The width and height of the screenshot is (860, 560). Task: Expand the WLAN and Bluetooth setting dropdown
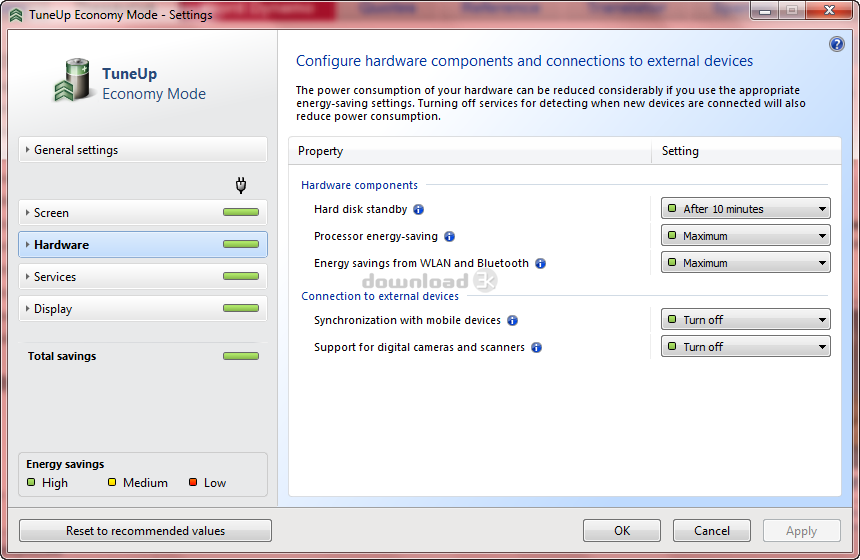pos(745,263)
